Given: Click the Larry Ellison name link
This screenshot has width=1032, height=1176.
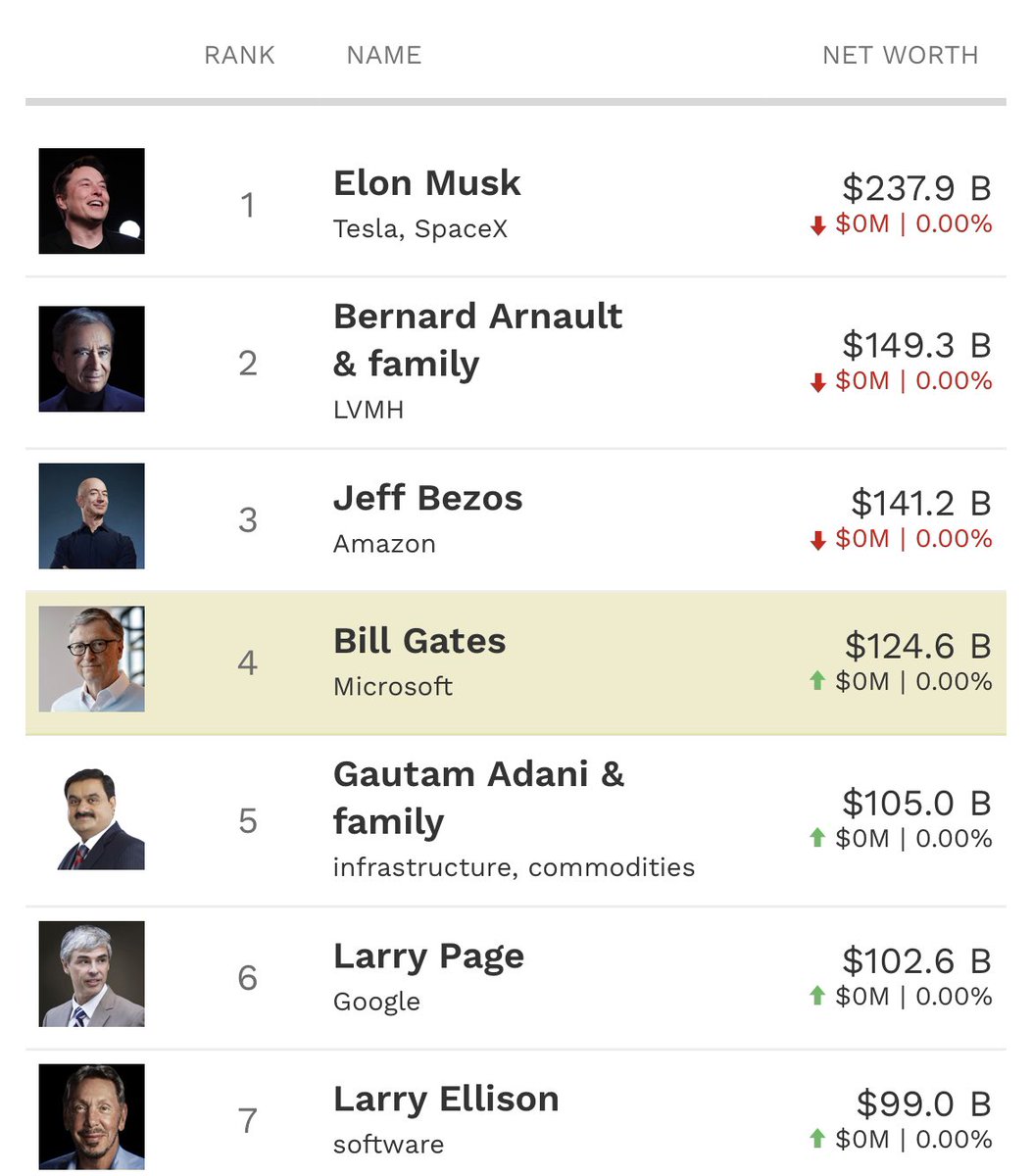Looking at the screenshot, I should 446,1100.
